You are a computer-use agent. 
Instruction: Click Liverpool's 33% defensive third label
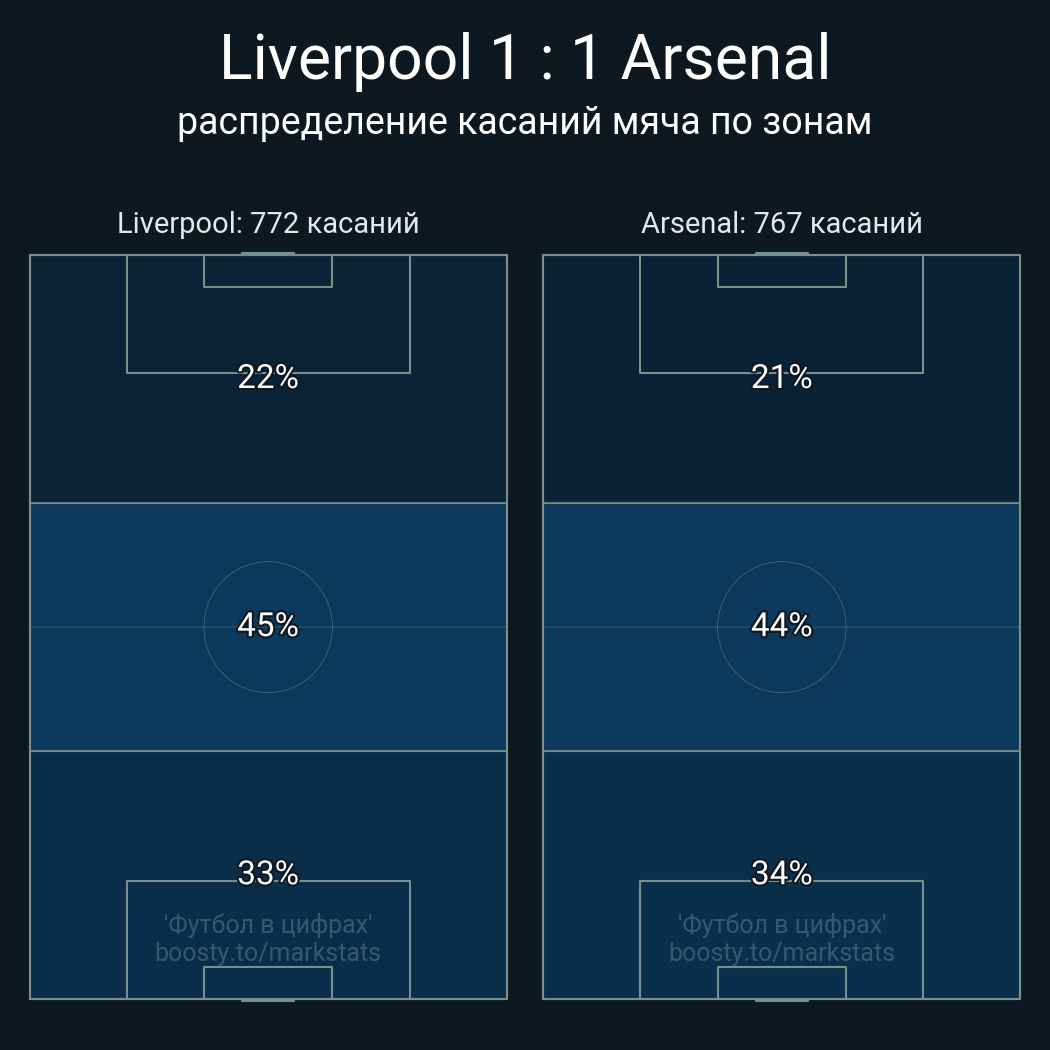pos(268,873)
